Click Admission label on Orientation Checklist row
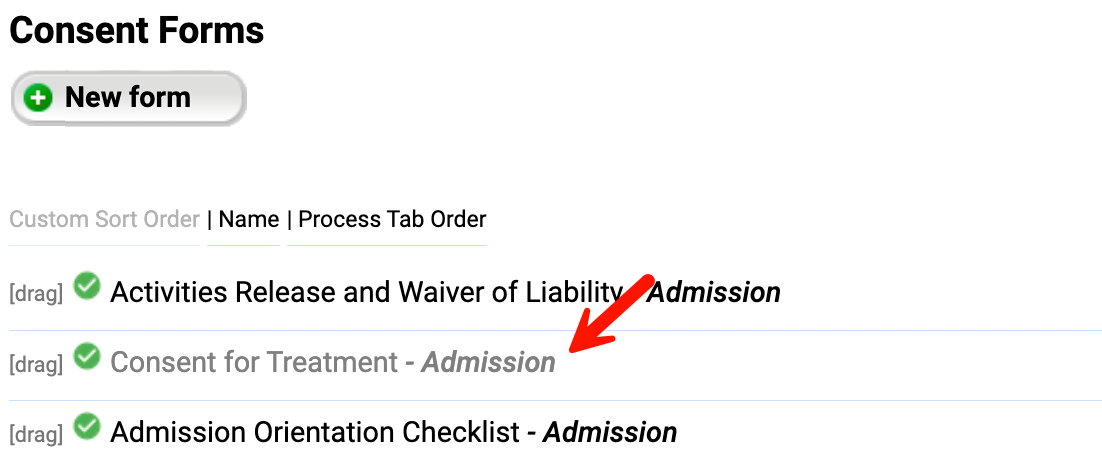Screen dimensions: 1102x460 tap(610, 432)
